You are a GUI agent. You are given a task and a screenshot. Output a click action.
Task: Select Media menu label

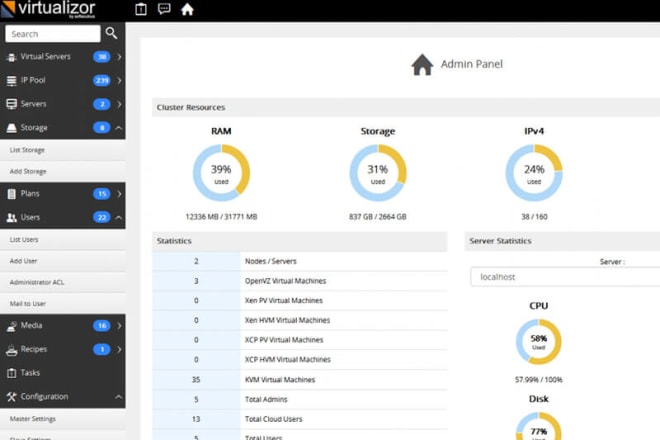(31, 325)
